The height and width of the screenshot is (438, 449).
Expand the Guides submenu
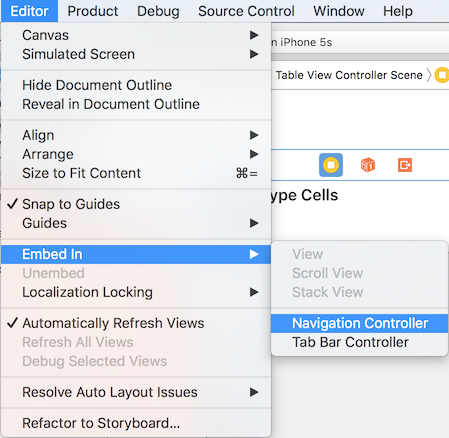[136, 223]
